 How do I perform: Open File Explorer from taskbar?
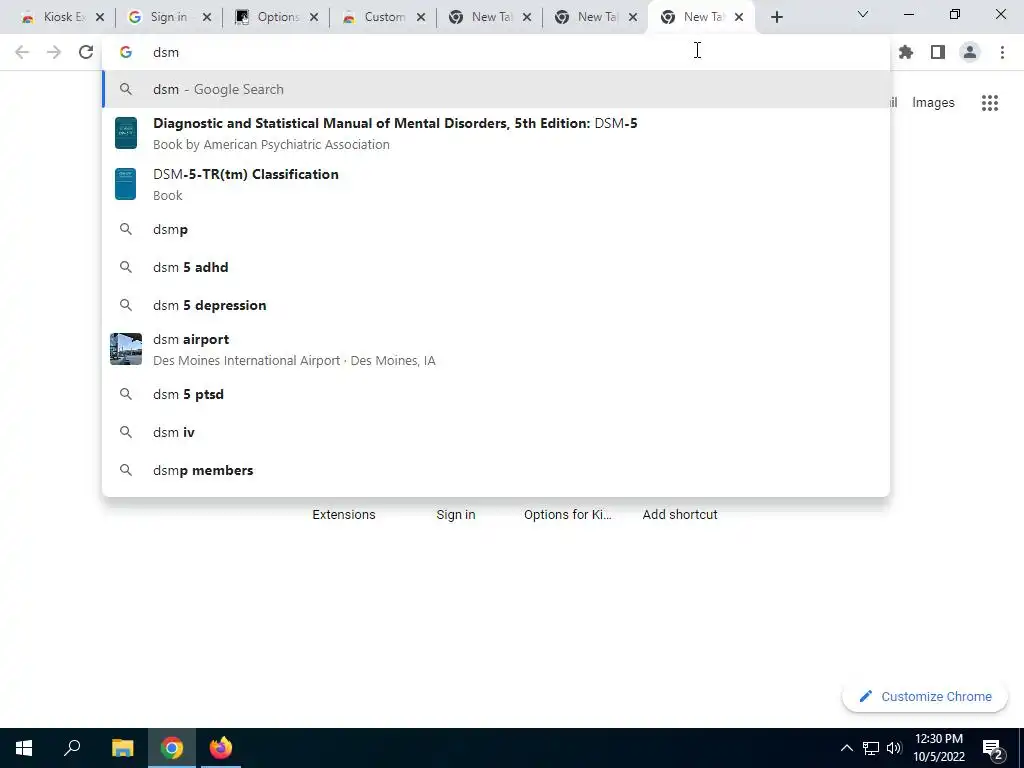(x=122, y=748)
